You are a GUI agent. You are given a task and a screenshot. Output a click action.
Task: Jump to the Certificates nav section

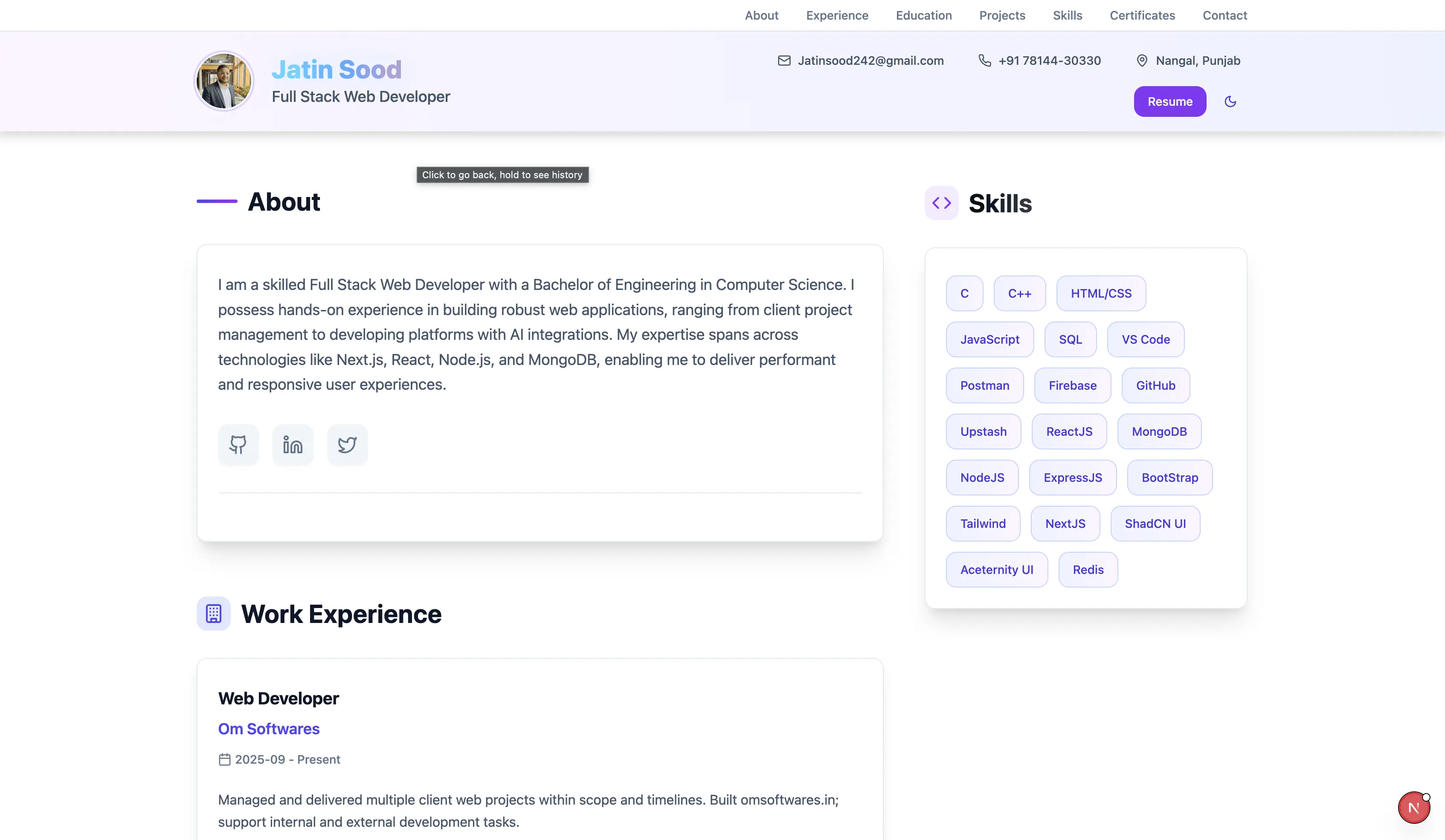tap(1142, 15)
